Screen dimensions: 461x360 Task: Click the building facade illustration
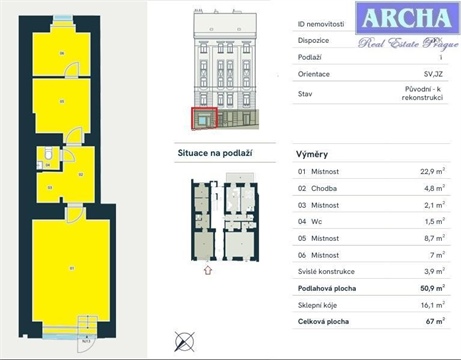click(225, 70)
